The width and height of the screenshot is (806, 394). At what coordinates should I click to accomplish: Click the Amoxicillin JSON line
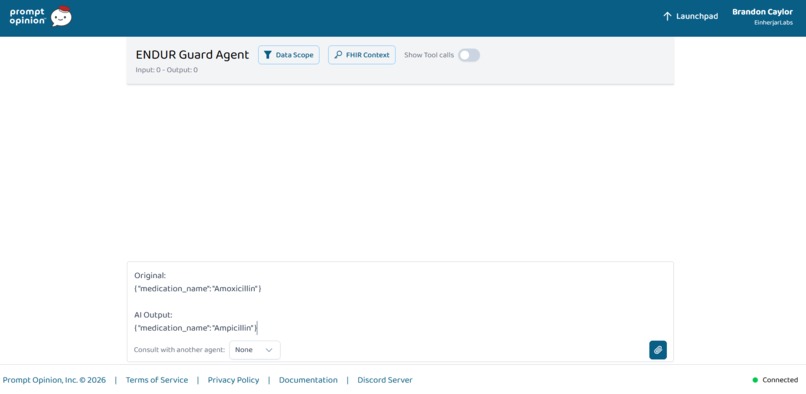[198, 289]
